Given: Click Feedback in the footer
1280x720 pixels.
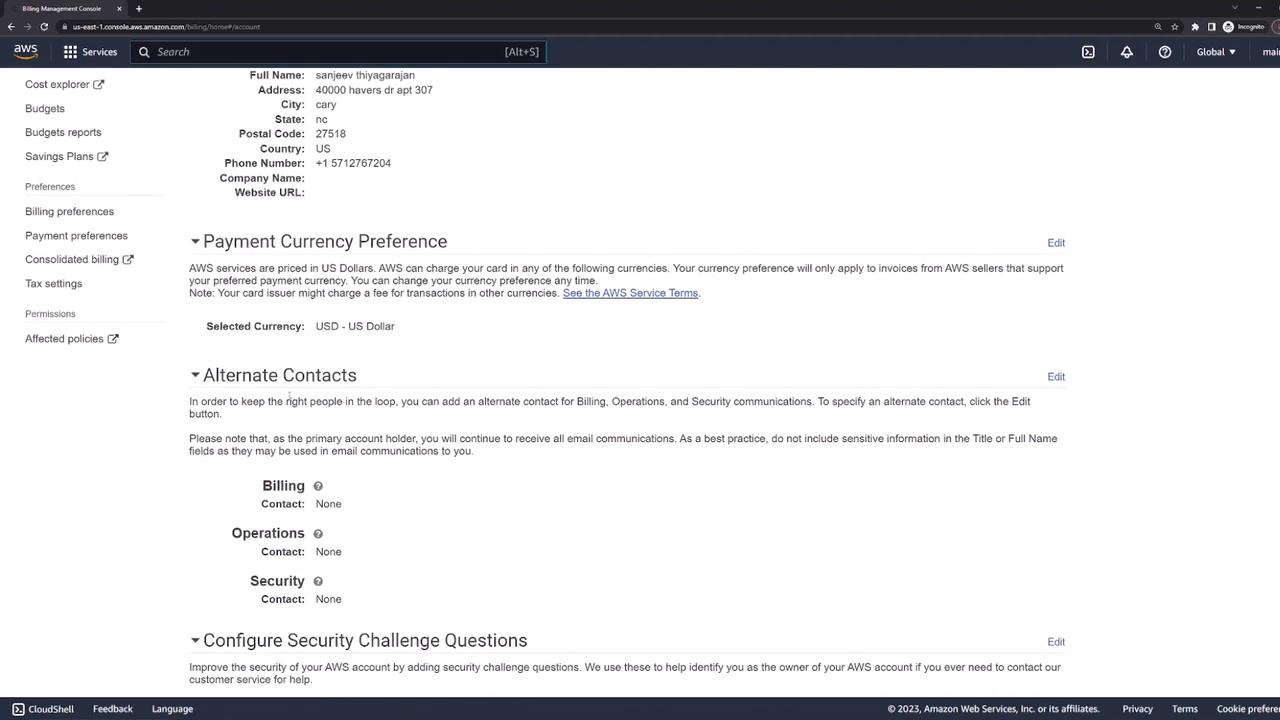Looking at the screenshot, I should 113,709.
